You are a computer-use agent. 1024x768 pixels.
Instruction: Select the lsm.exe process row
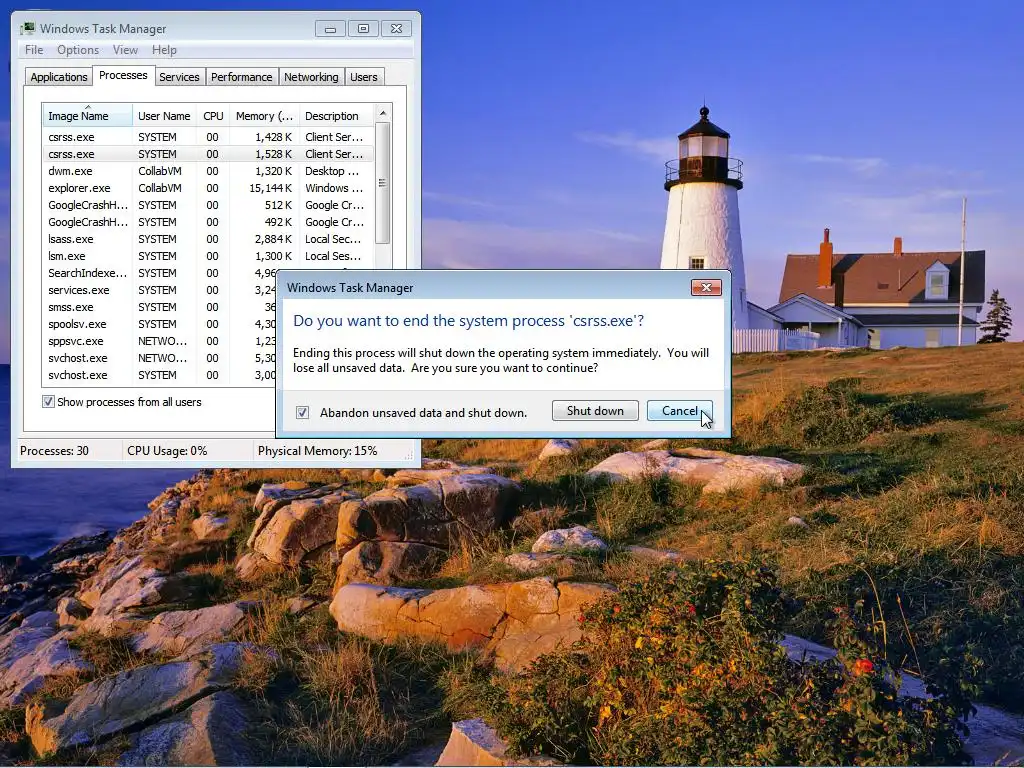click(208, 256)
